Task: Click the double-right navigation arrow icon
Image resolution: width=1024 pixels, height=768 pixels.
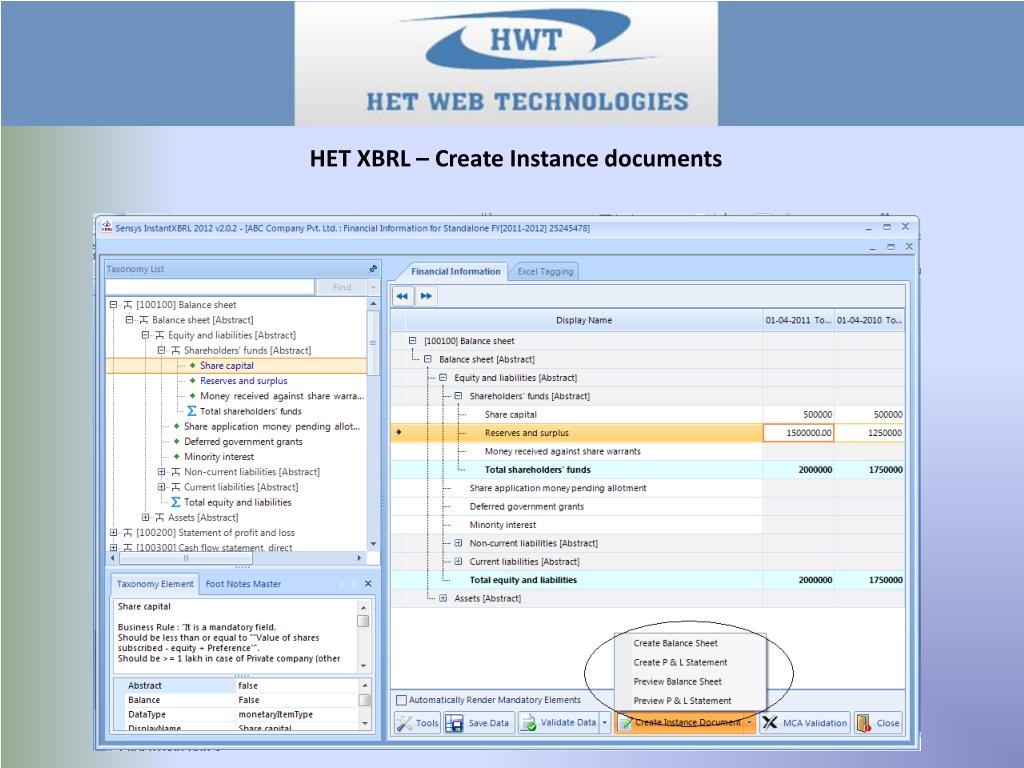Action: [x=426, y=296]
